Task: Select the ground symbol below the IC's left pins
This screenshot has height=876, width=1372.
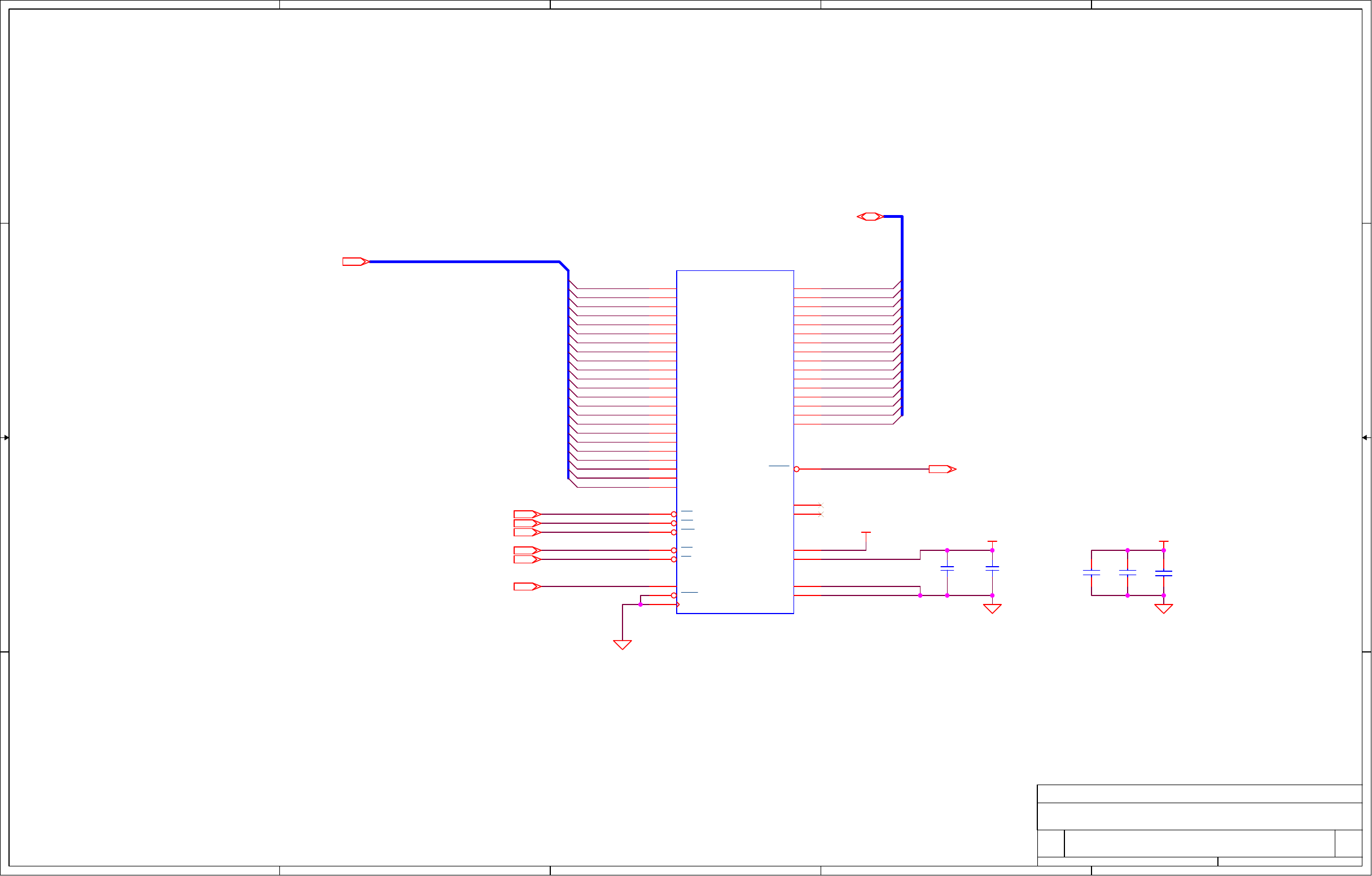Action: coord(622,645)
